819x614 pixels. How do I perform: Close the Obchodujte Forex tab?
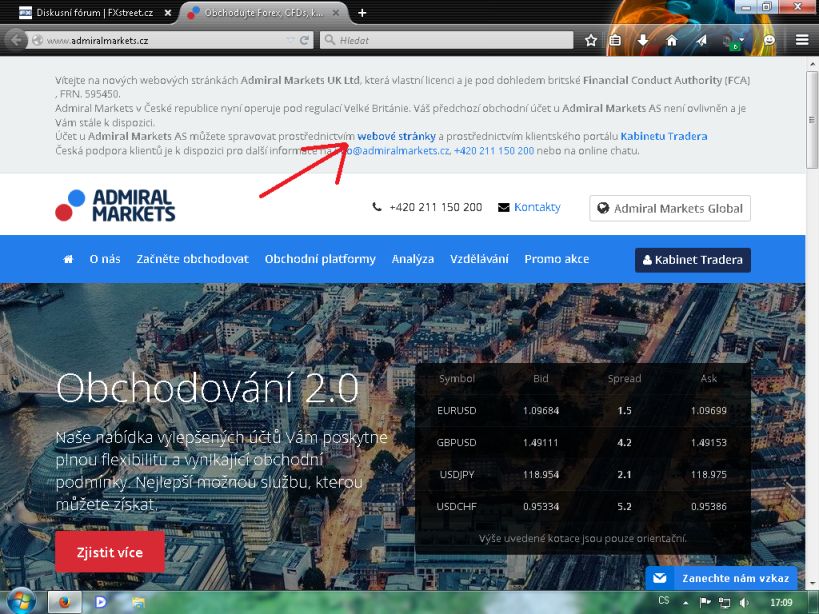(x=336, y=13)
